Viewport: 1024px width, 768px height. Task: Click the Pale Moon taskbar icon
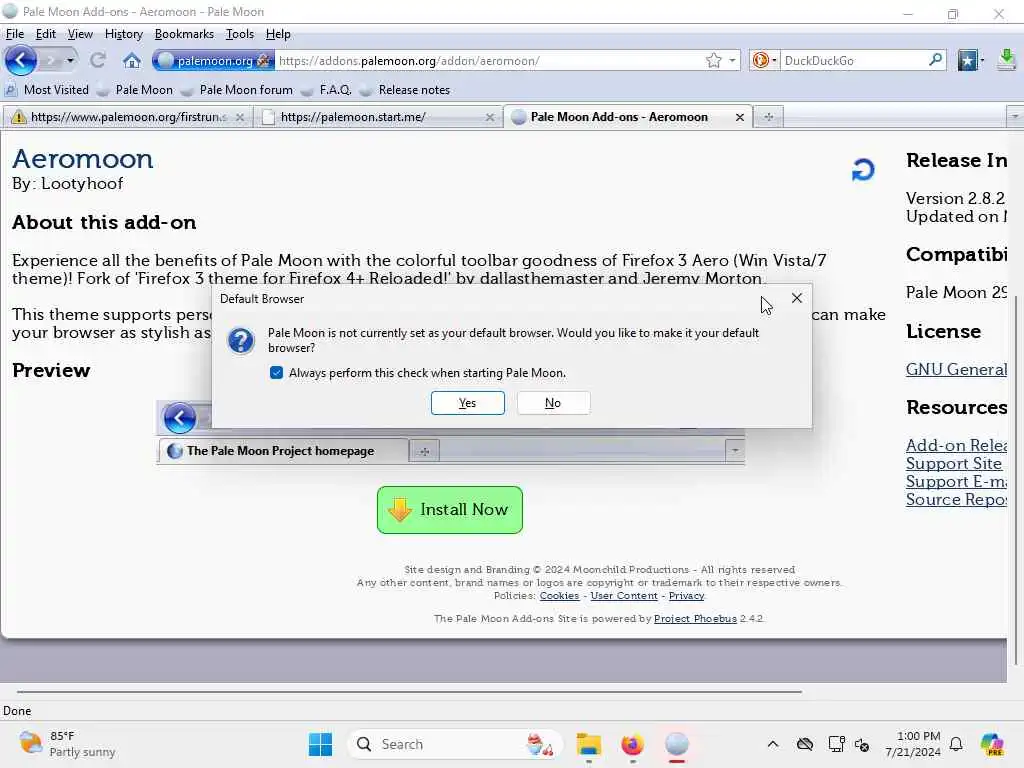(x=677, y=744)
